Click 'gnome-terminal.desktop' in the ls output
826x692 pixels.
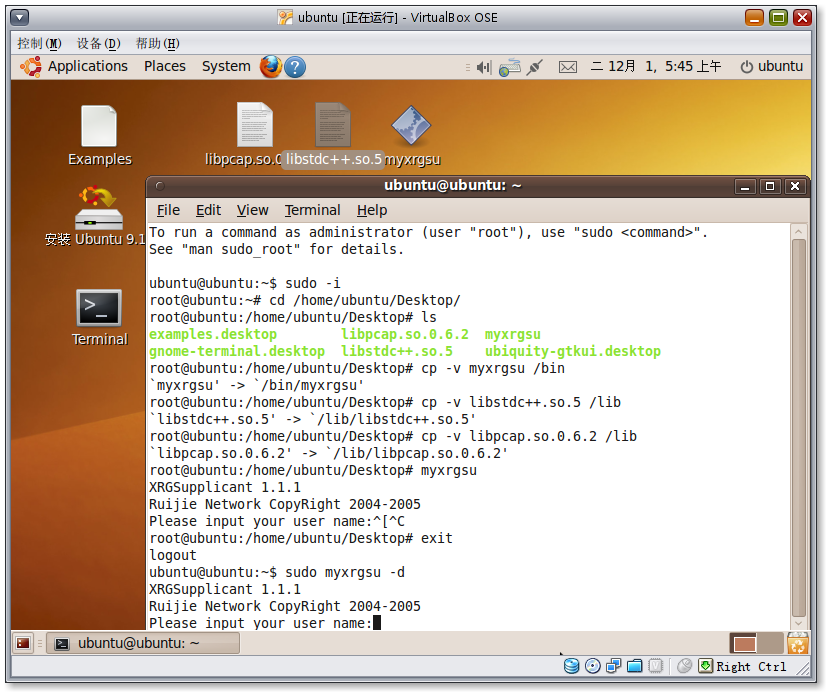[x=237, y=351]
